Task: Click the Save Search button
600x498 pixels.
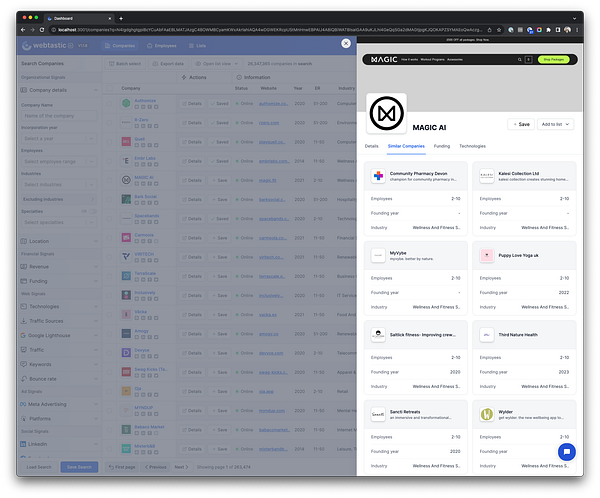Action: click(x=79, y=467)
